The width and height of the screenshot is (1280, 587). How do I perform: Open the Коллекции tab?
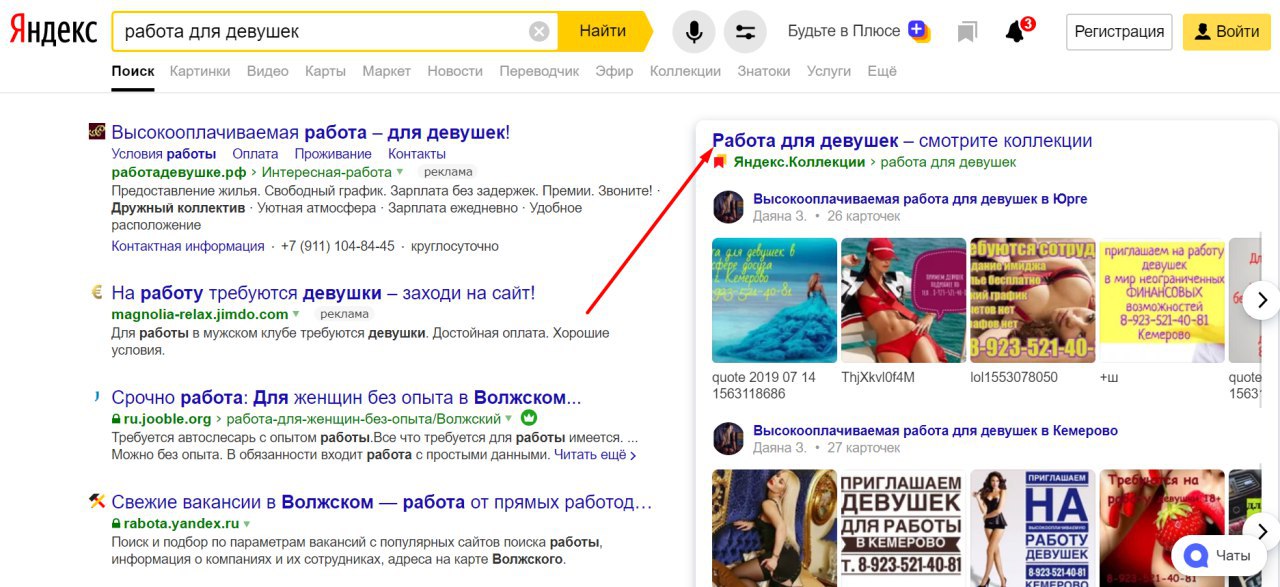pyautogui.click(x=685, y=71)
